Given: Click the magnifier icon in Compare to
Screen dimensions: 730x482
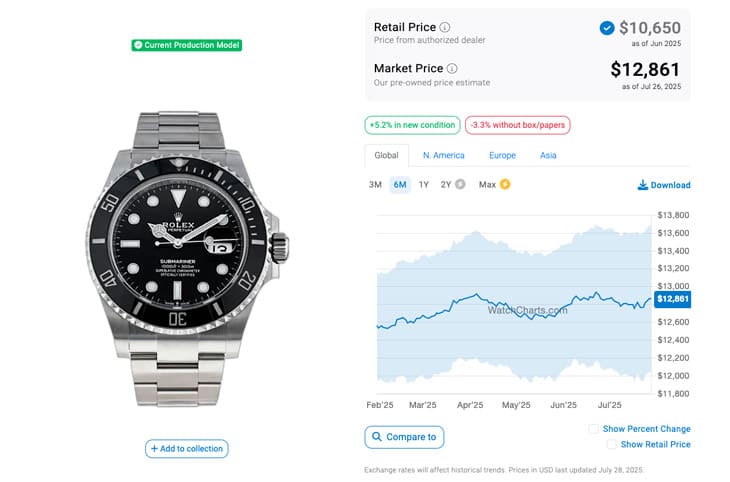Looking at the screenshot, I should (x=376, y=437).
